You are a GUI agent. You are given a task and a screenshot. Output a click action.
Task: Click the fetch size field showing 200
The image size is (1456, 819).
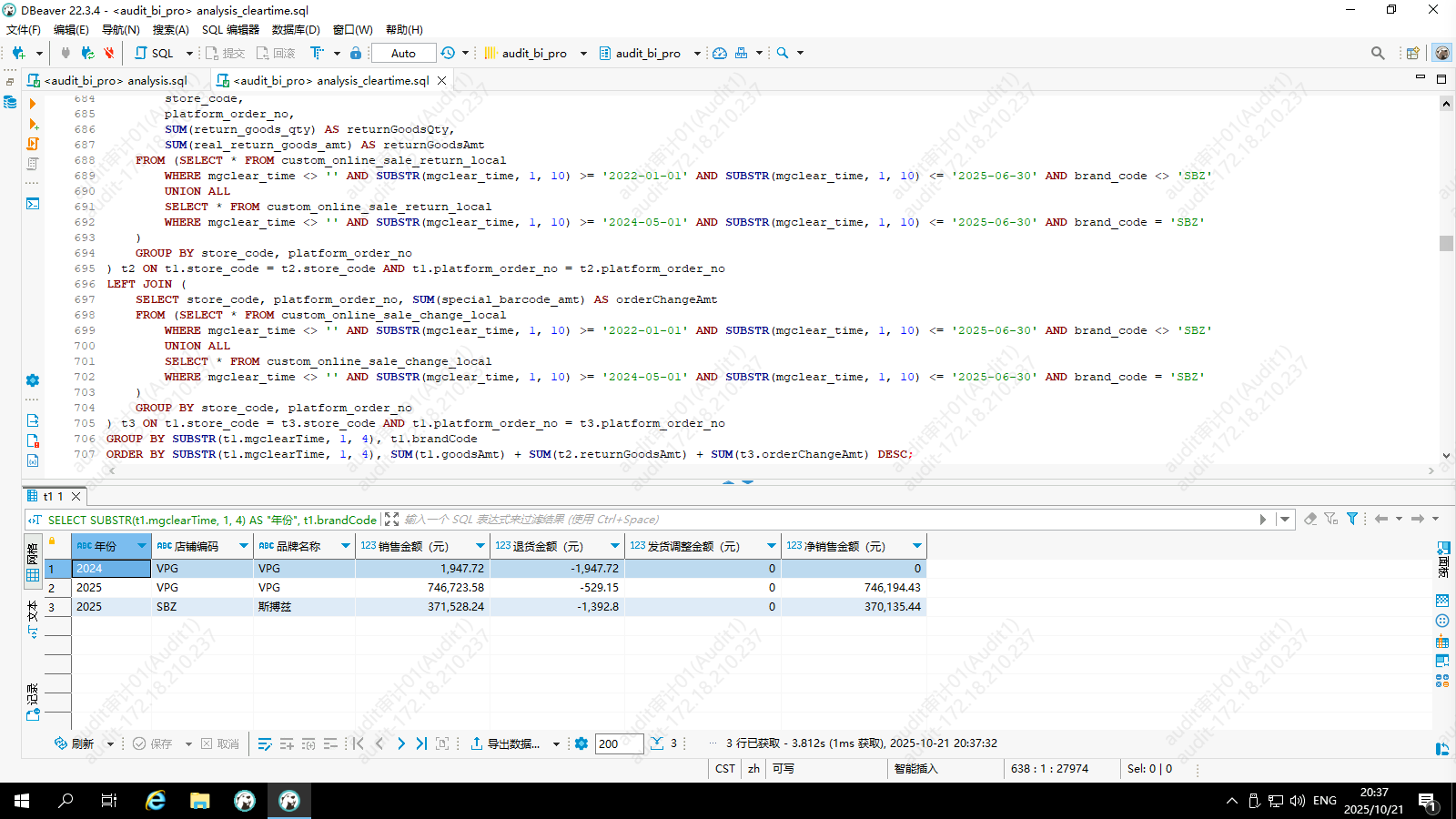(619, 743)
